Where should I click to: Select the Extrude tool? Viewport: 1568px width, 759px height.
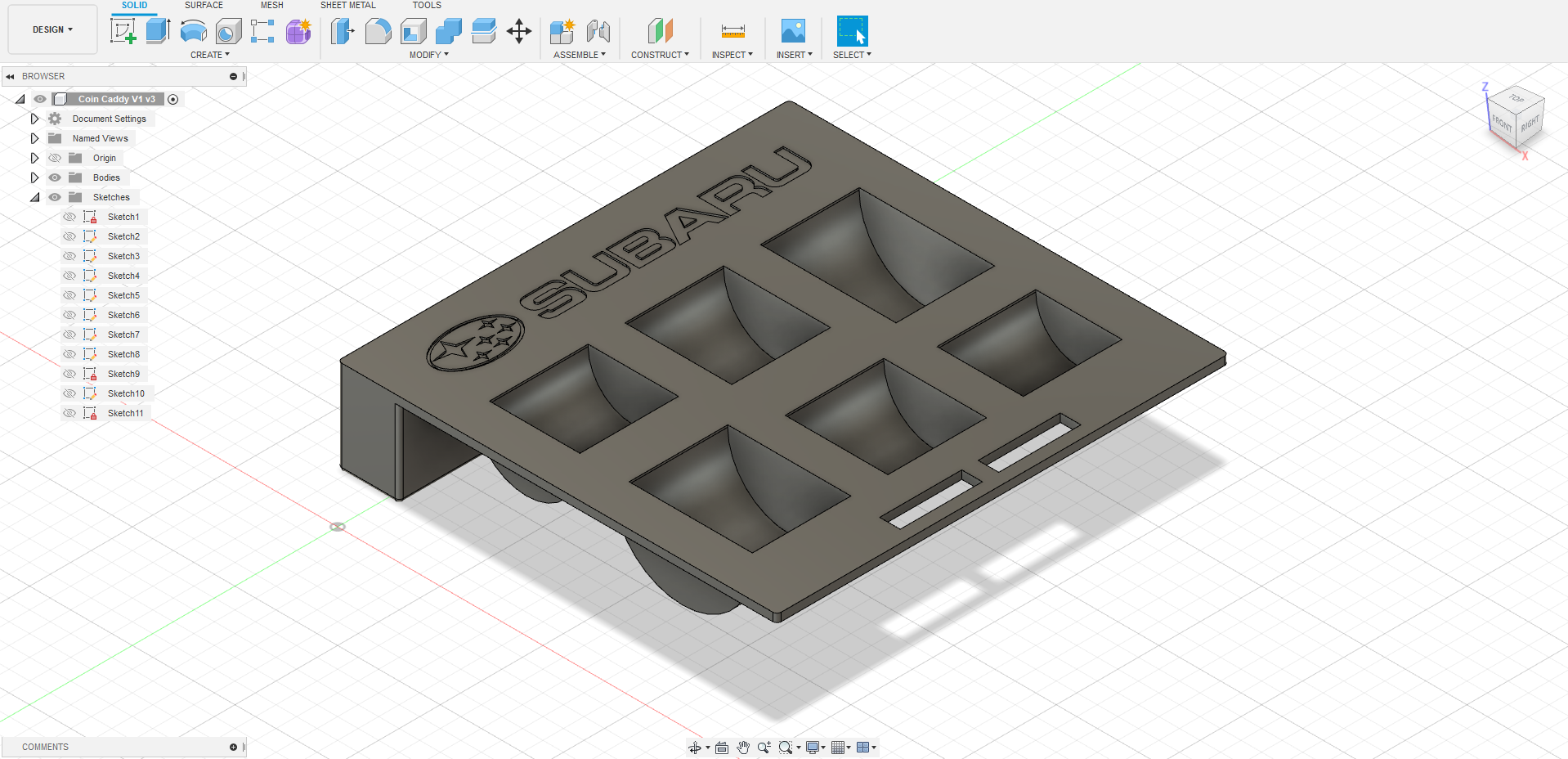click(158, 31)
